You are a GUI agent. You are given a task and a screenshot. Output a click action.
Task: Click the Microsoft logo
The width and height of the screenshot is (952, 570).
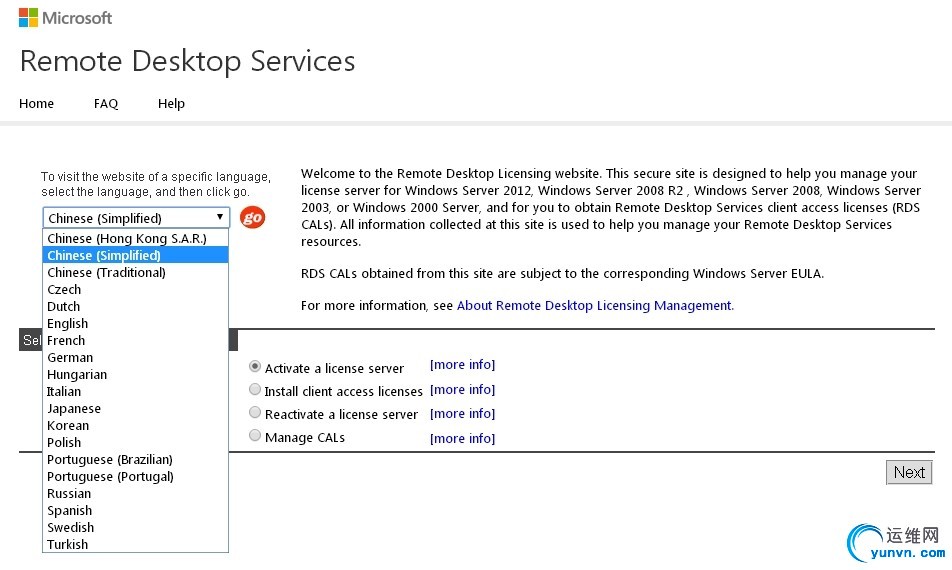(65, 18)
